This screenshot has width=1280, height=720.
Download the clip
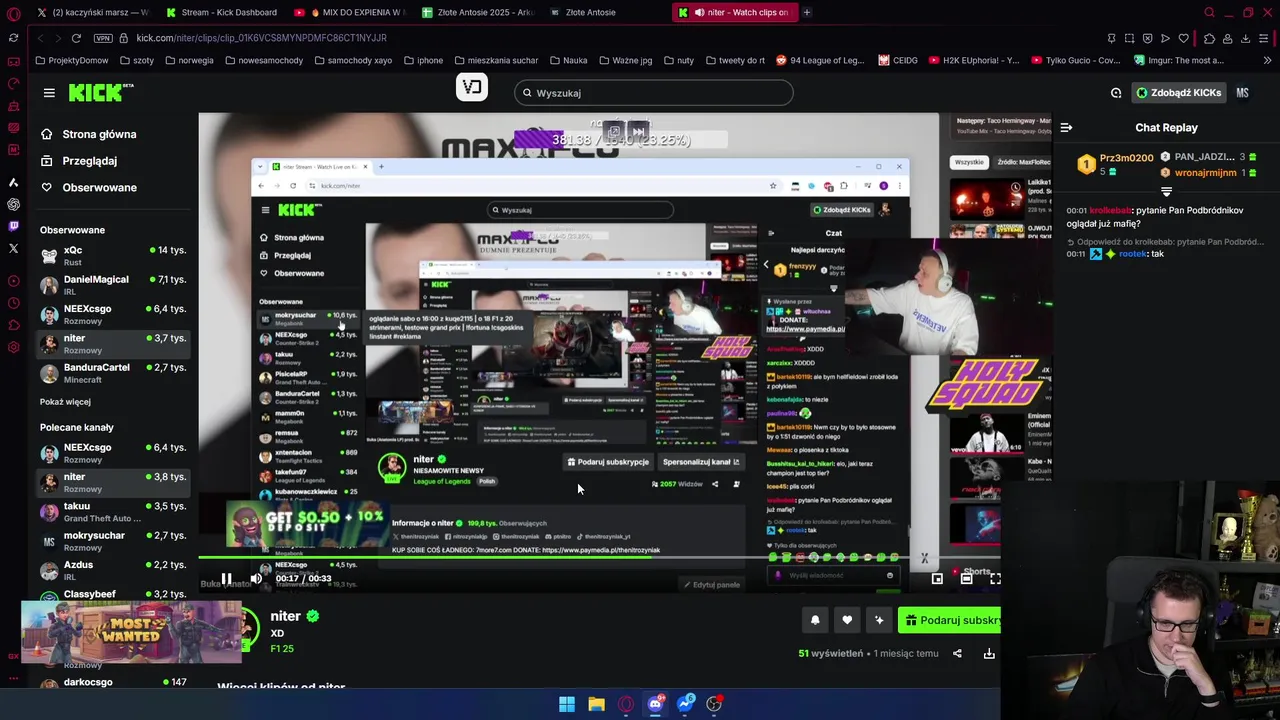click(x=989, y=654)
